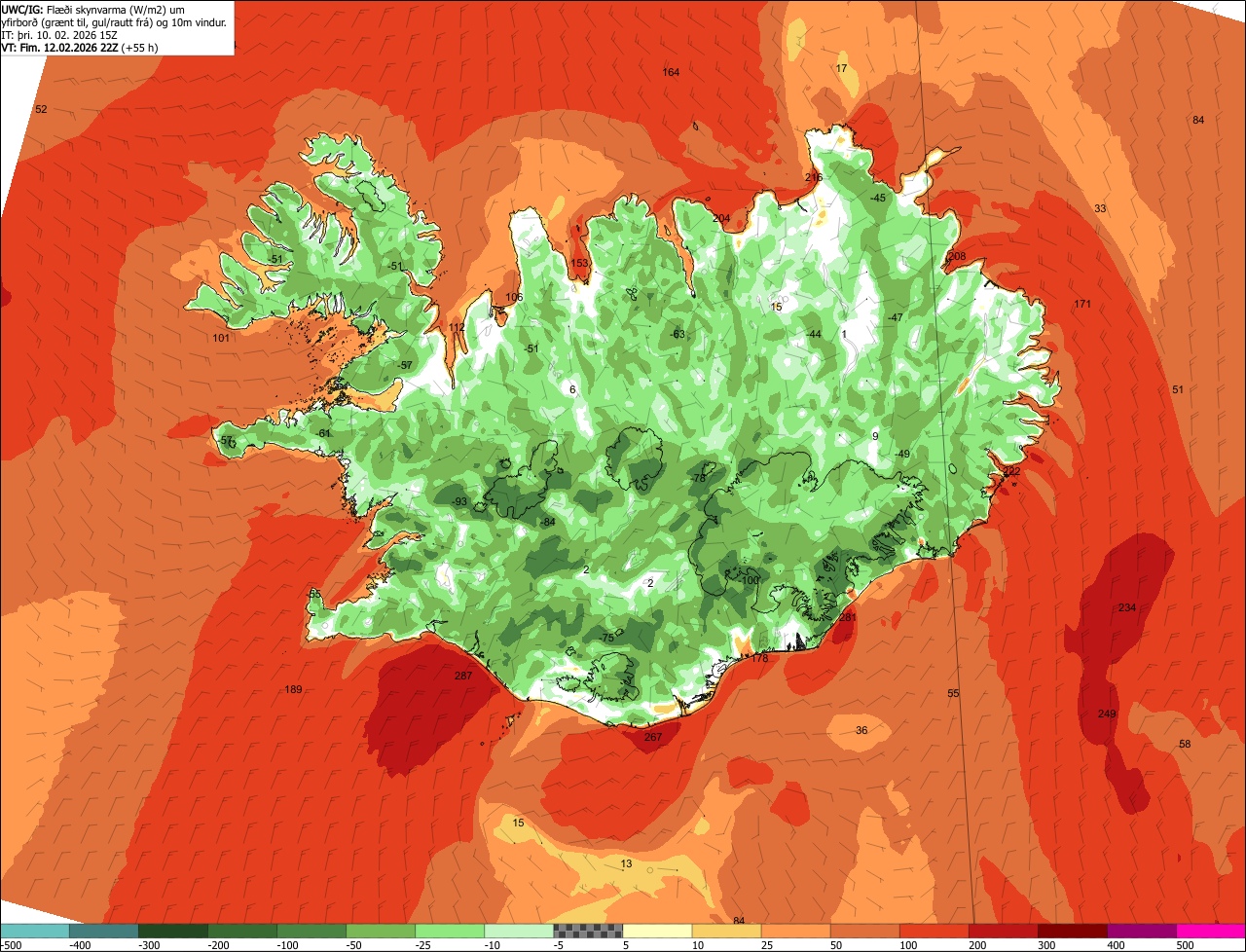Click the value 106 by the northern bay

coord(514,297)
